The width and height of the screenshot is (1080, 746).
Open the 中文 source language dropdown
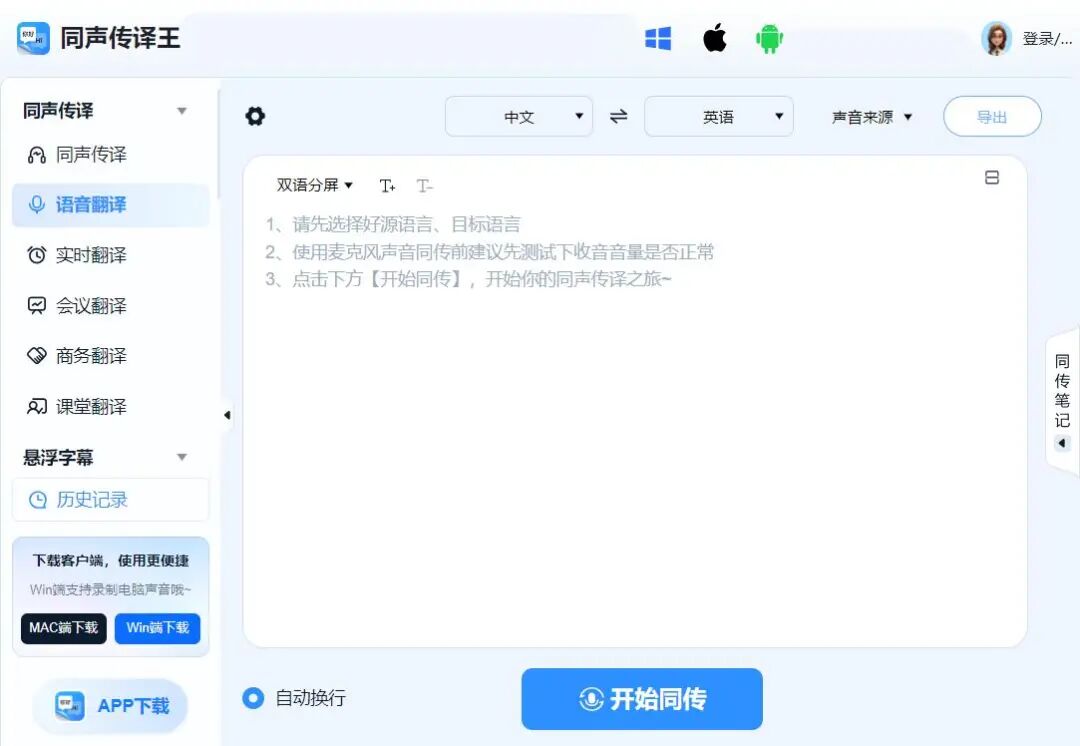click(519, 116)
